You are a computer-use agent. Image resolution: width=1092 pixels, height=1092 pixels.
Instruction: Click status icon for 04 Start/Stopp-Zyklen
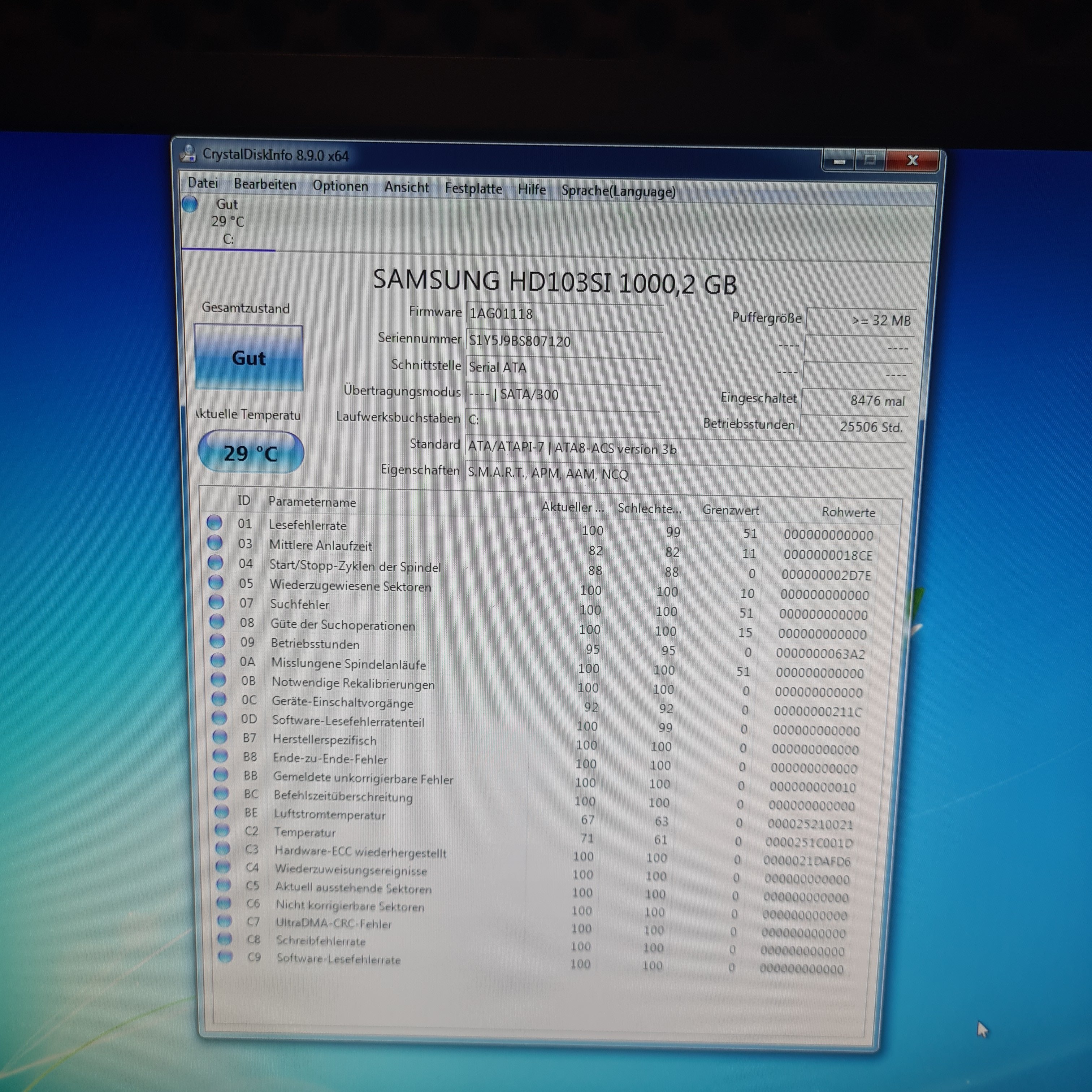(215, 562)
